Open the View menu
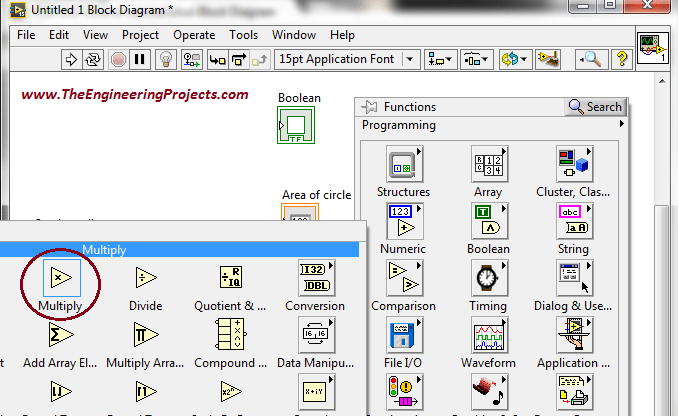Screen dimensions: 678x416 [x=95, y=35]
